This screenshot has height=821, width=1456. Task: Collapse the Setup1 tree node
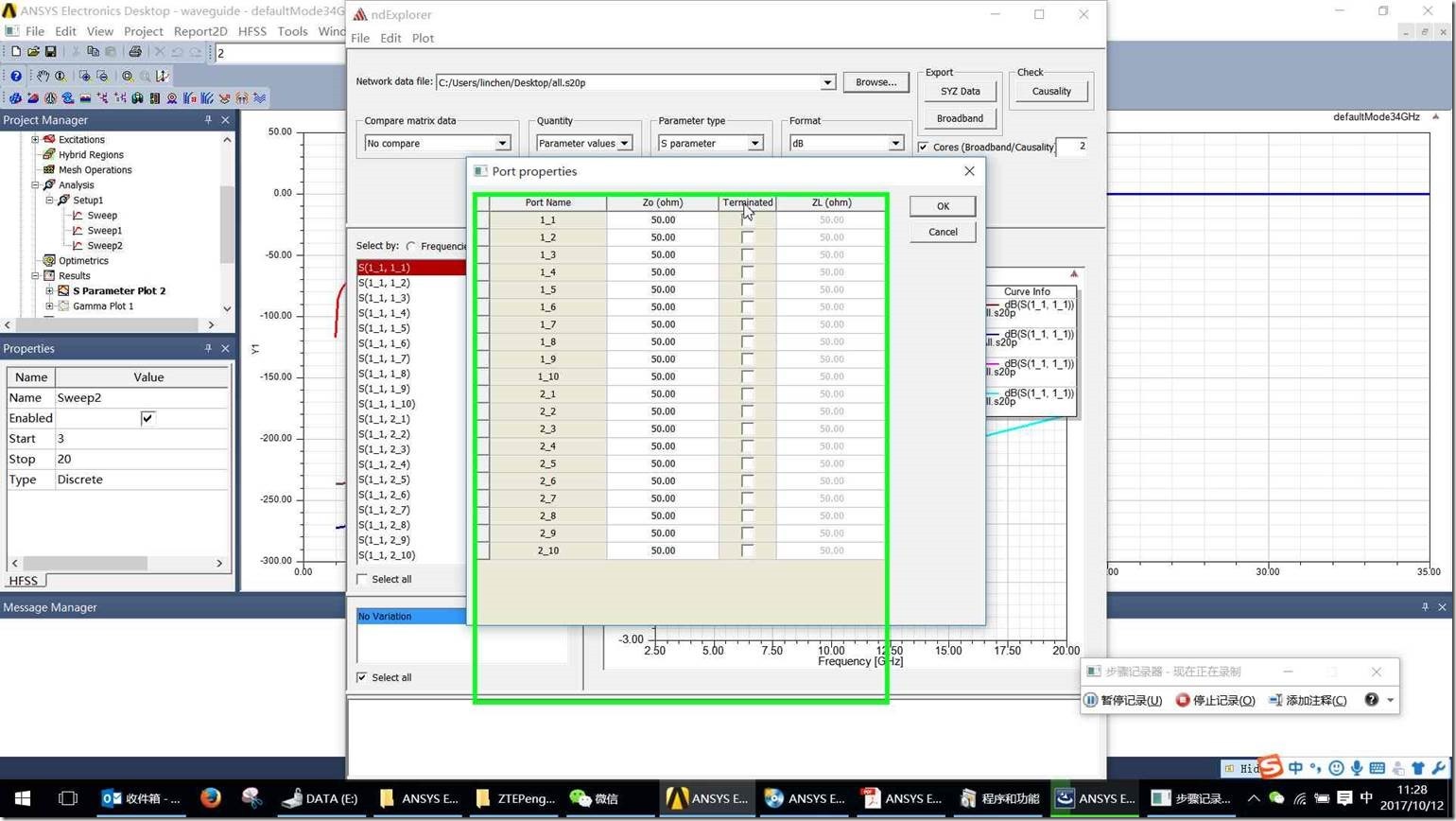50,200
